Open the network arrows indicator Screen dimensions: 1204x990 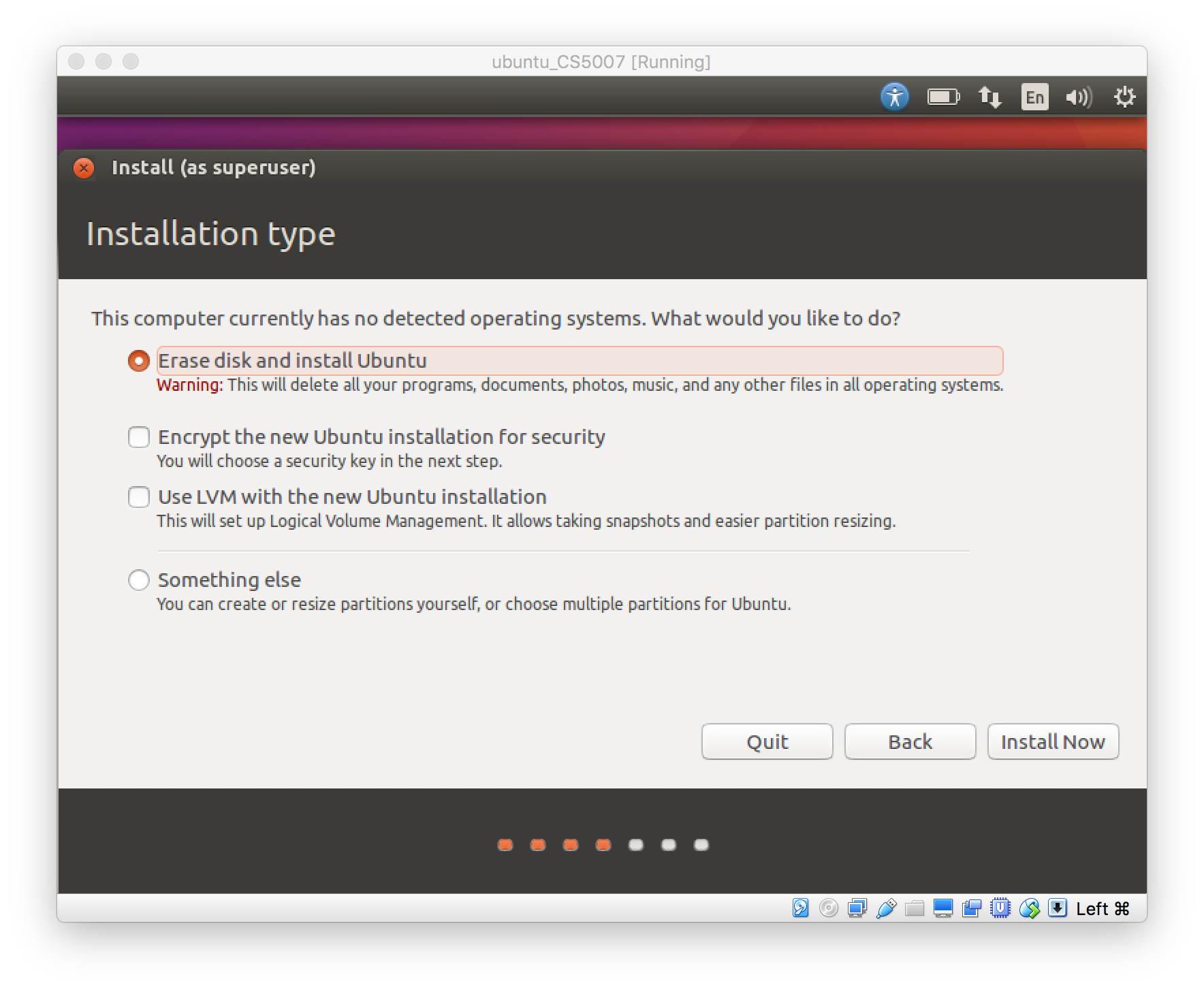point(989,97)
